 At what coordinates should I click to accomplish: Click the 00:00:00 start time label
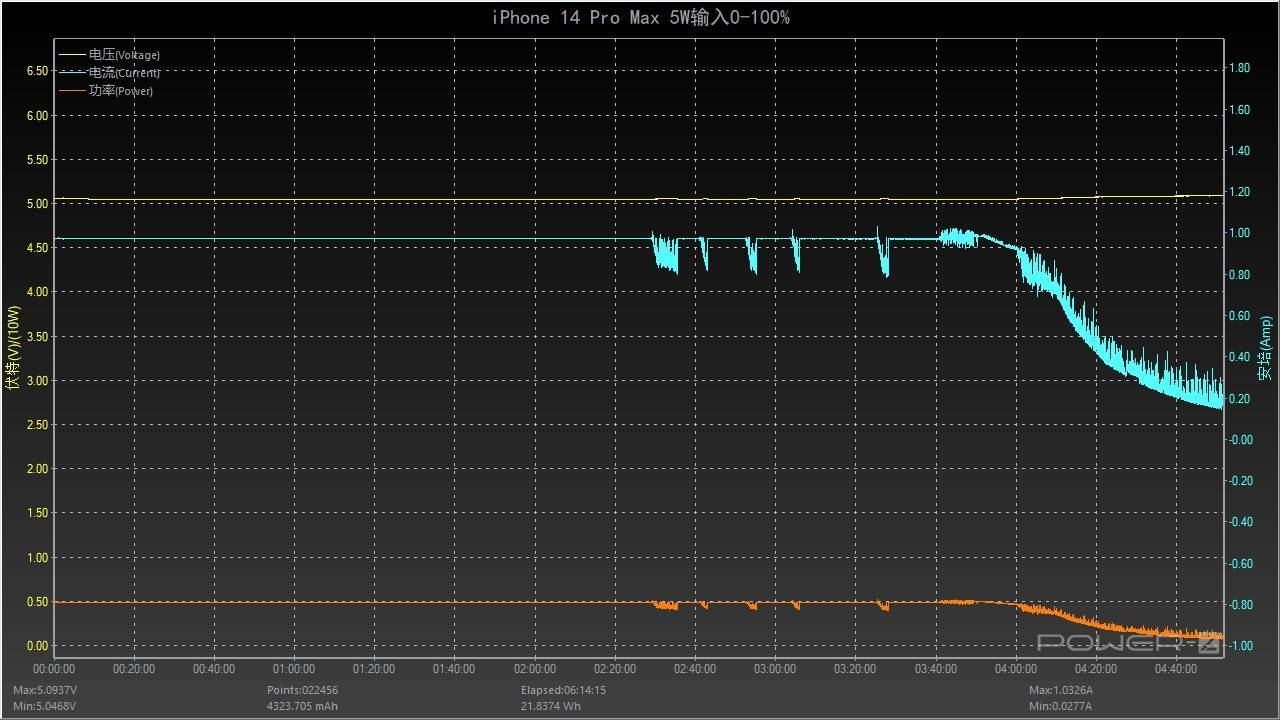(x=54, y=669)
